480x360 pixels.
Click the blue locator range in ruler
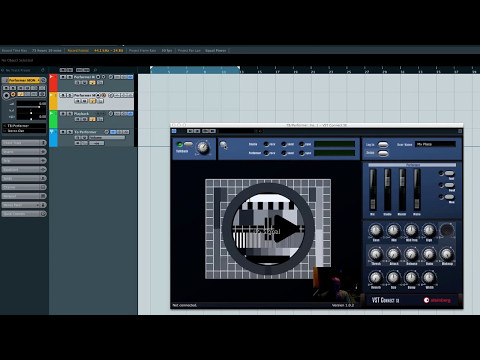tap(195, 70)
